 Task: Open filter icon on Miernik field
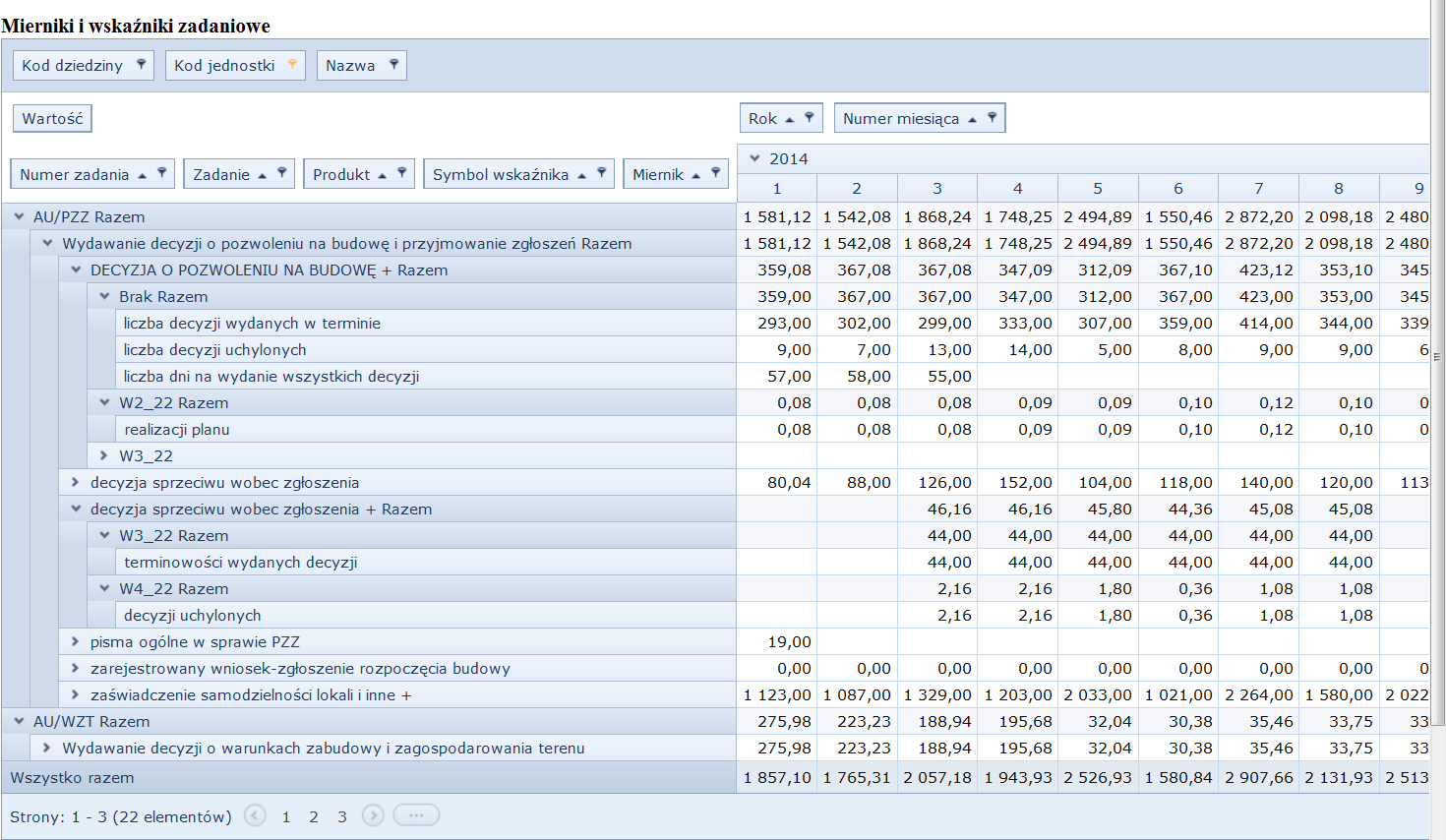point(715,173)
